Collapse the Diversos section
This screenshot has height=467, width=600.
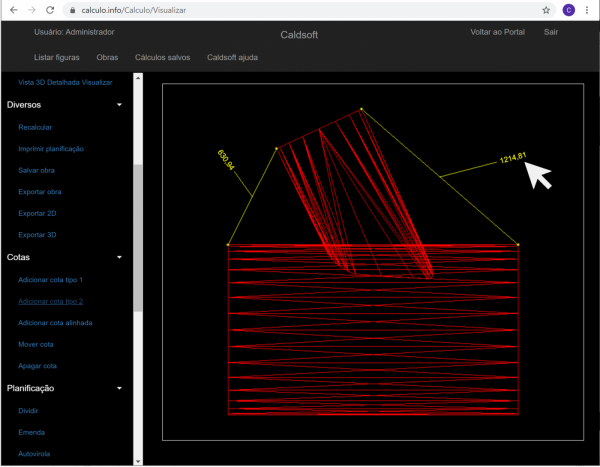pyautogui.click(x=119, y=104)
